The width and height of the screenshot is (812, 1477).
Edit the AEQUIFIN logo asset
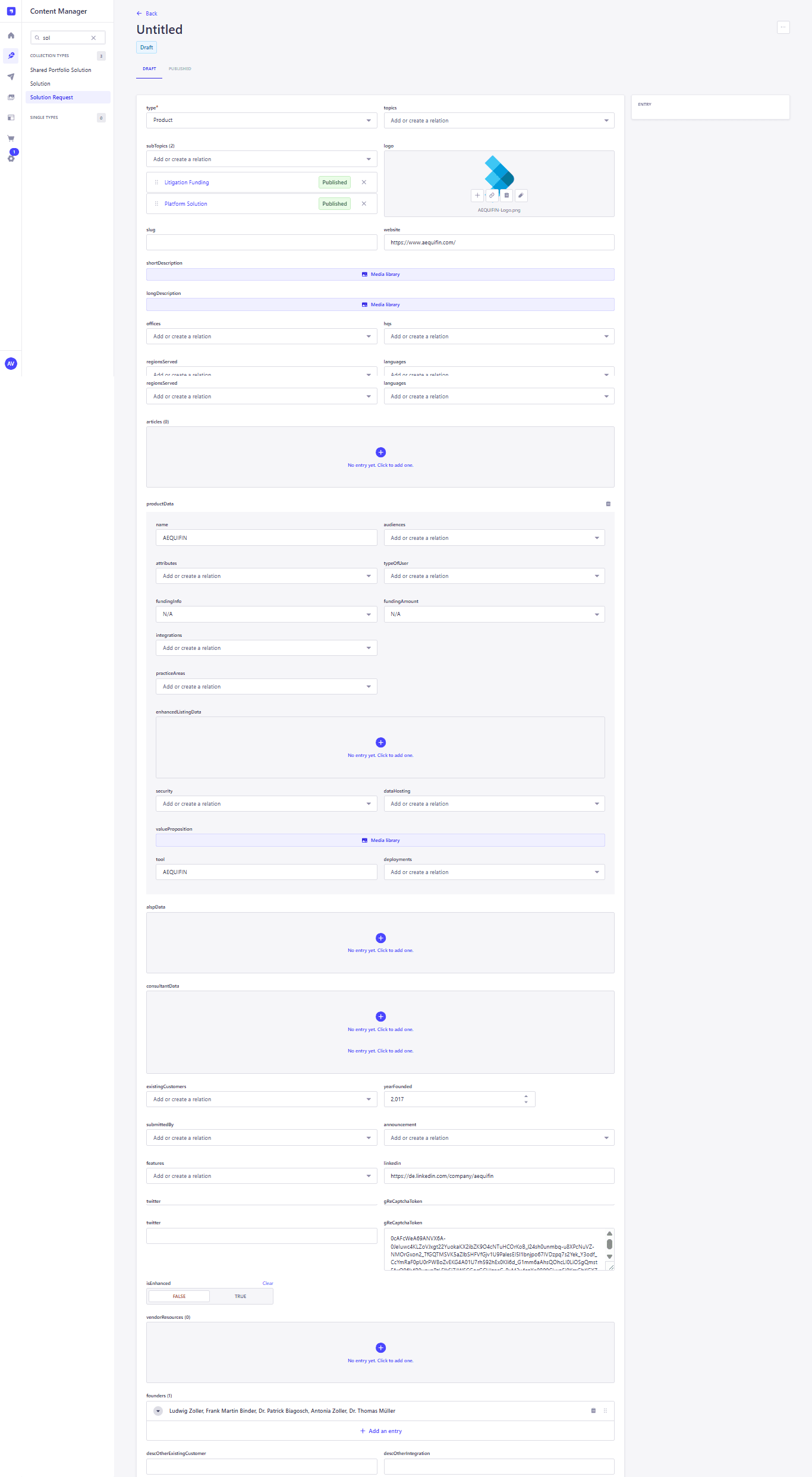(521, 195)
